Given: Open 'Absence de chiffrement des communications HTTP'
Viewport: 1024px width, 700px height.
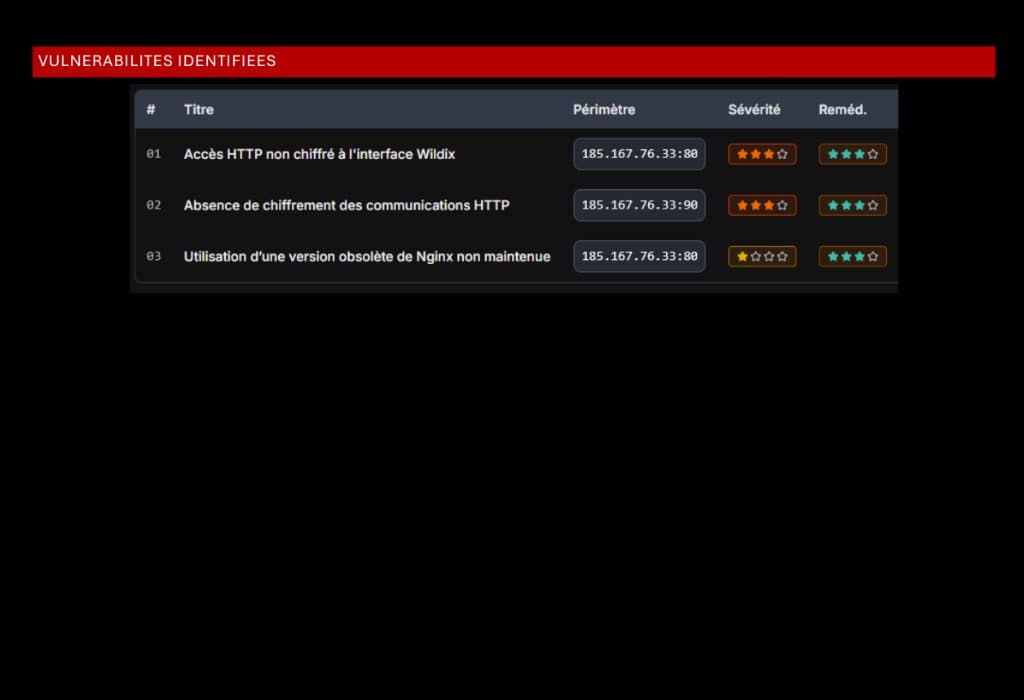Looking at the screenshot, I should (x=346, y=205).
